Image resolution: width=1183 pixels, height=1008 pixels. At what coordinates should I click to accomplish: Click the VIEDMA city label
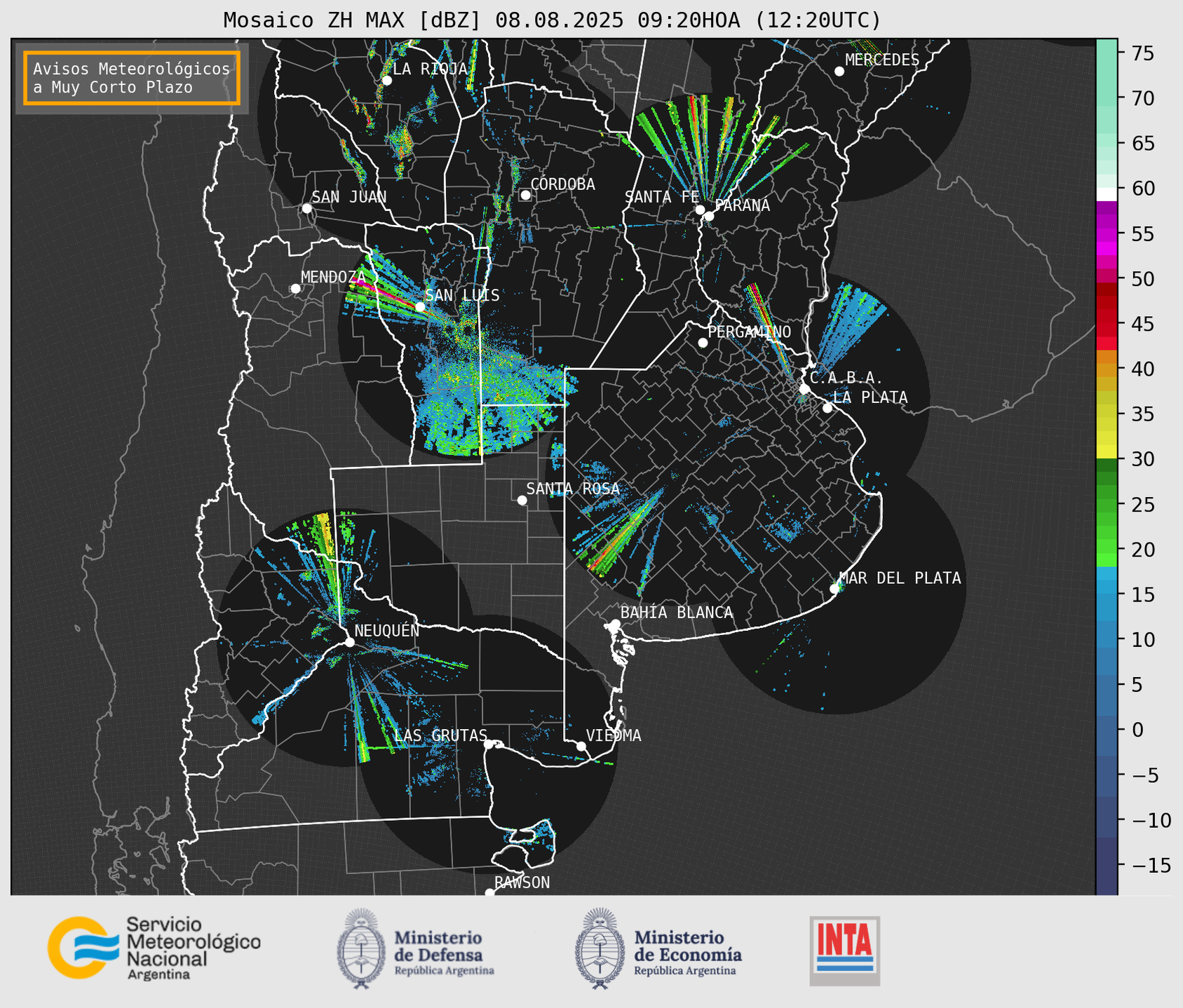point(614,735)
